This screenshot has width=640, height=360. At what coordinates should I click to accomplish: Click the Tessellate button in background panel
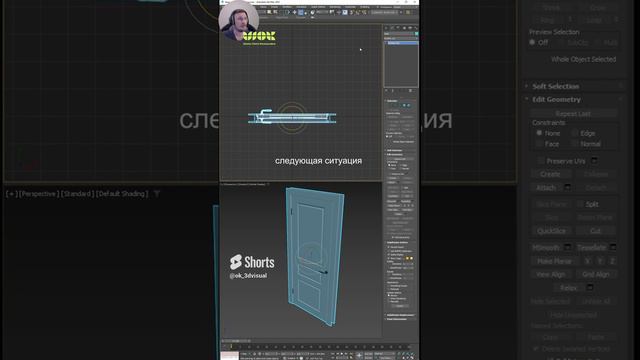[591, 247]
